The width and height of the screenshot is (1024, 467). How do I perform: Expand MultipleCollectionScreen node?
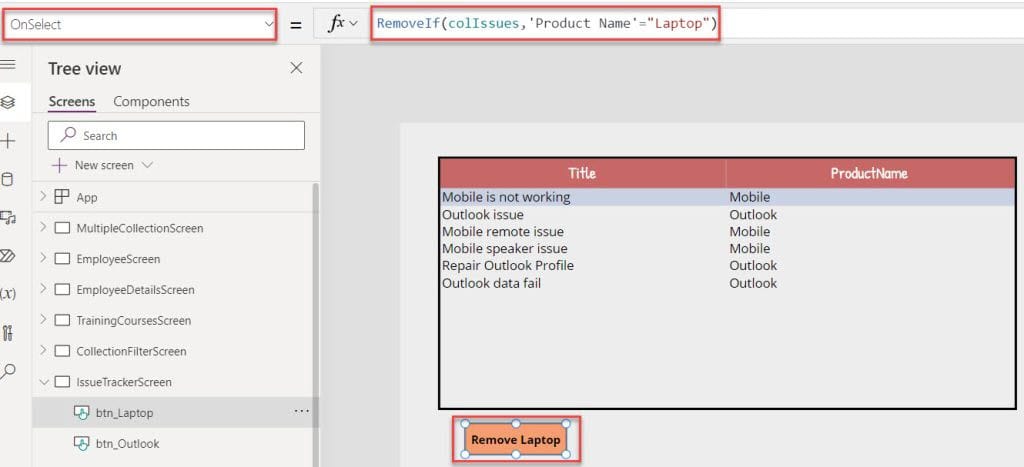(x=43, y=227)
